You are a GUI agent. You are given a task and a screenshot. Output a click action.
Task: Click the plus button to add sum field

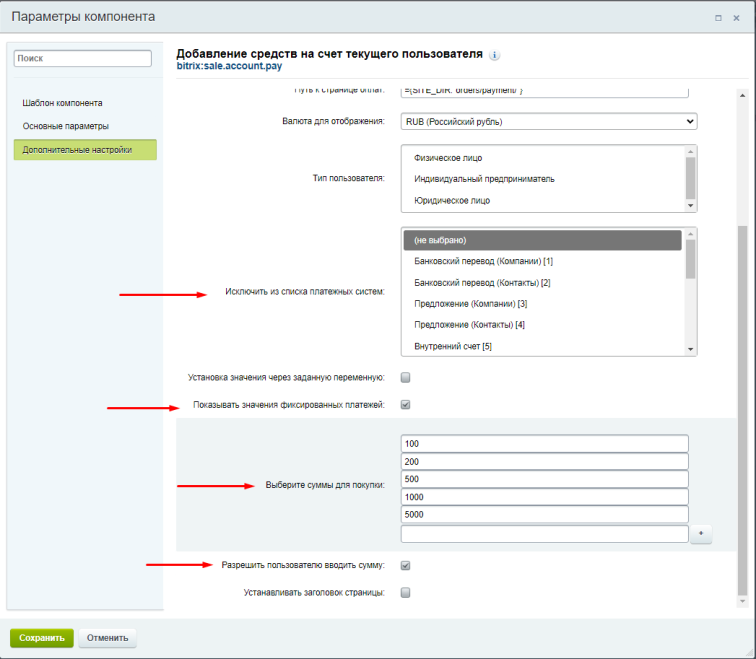pos(701,534)
